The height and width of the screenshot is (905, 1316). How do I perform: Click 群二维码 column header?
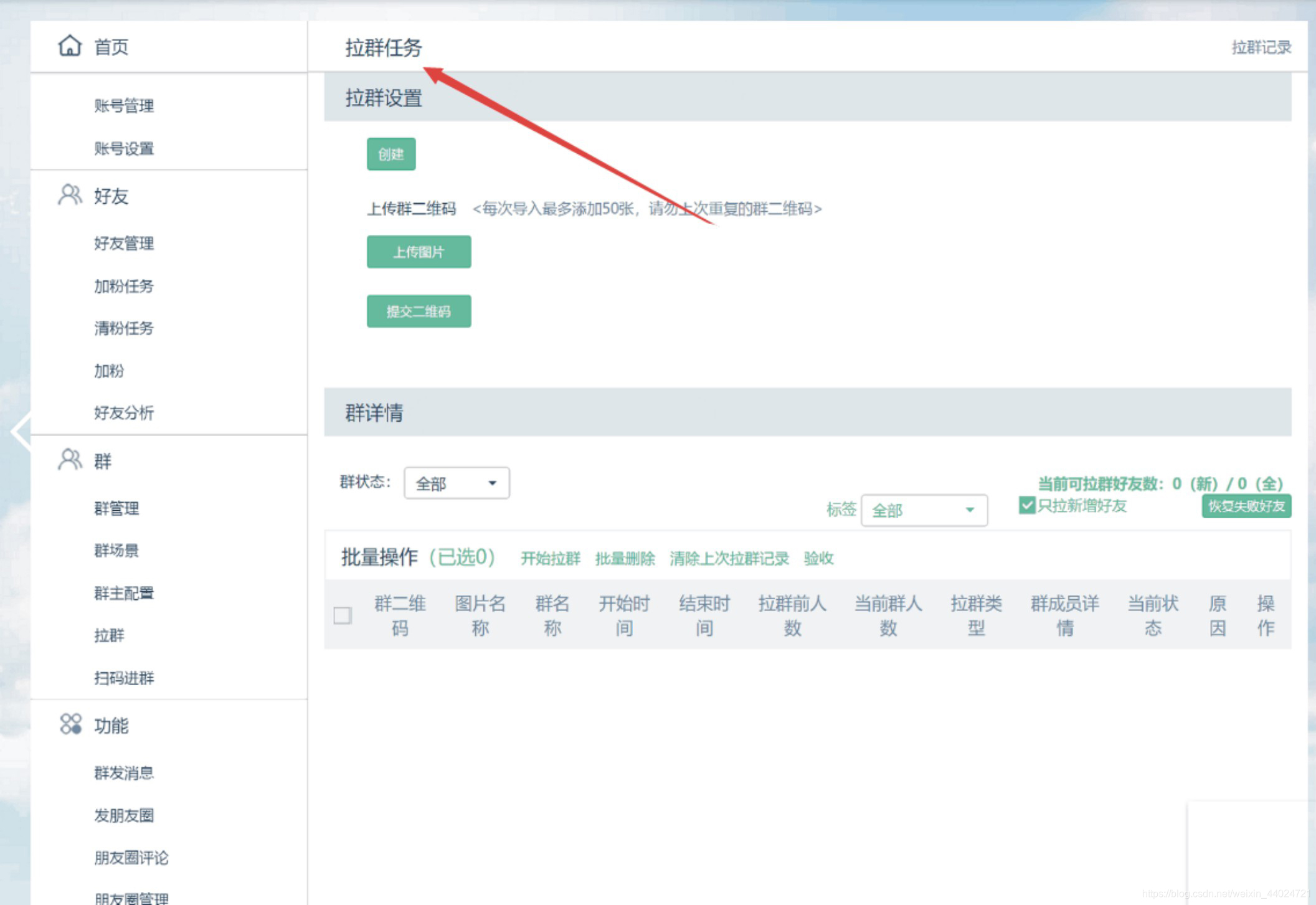tap(400, 615)
